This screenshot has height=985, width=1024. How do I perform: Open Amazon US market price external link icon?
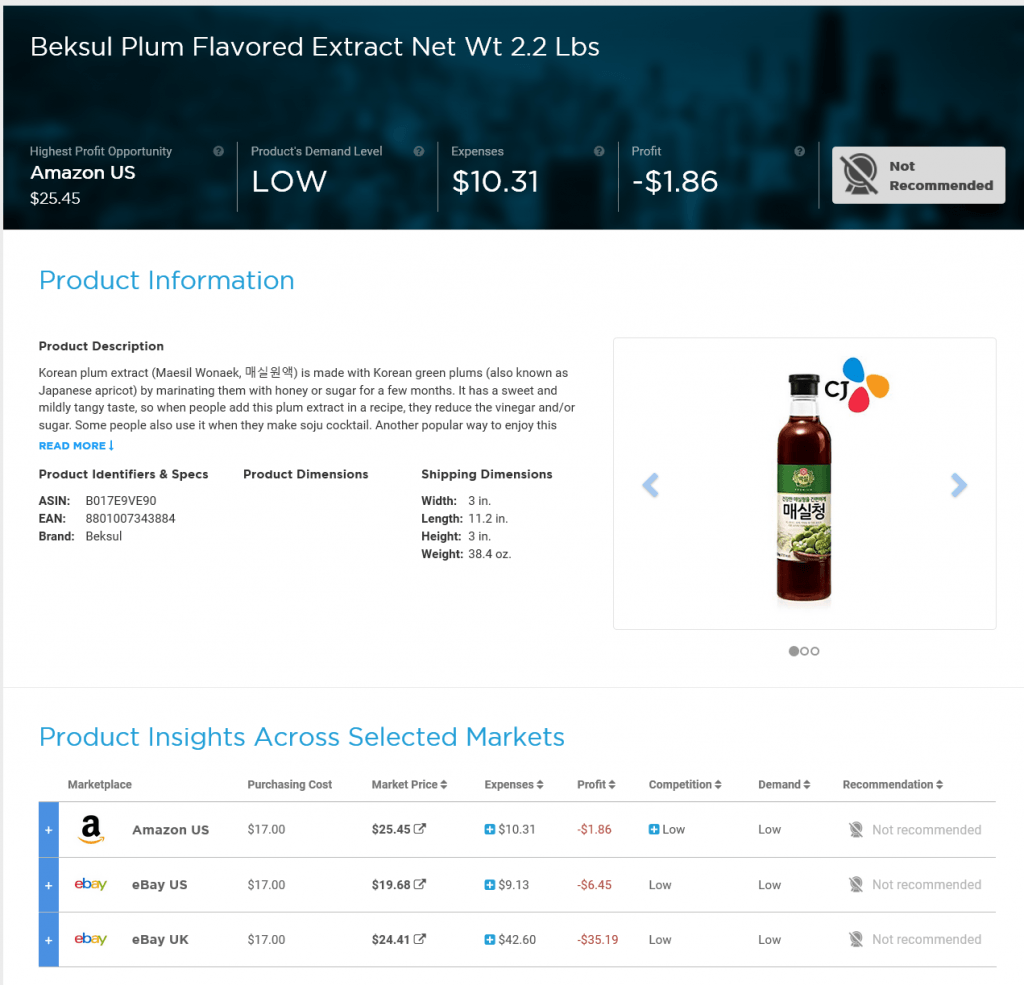420,828
